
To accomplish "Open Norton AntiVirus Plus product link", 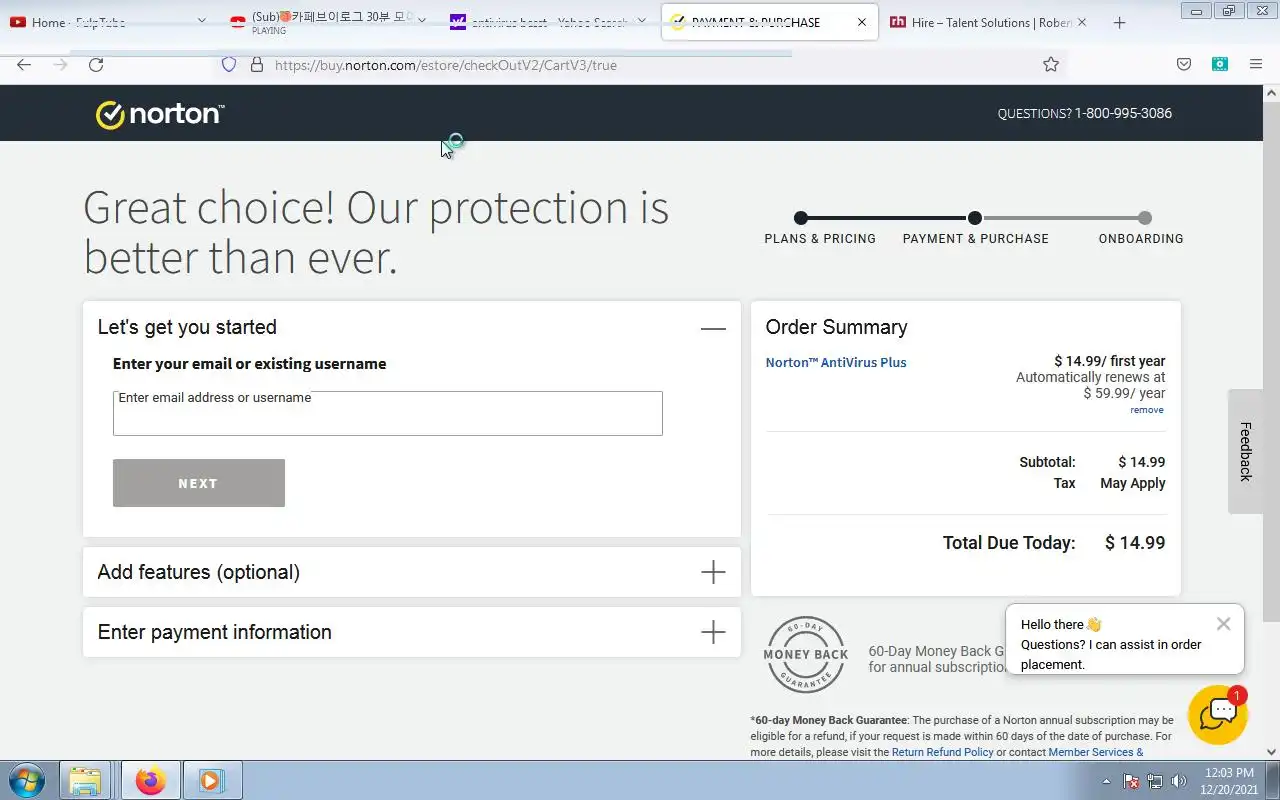I will pyautogui.click(x=836, y=362).
